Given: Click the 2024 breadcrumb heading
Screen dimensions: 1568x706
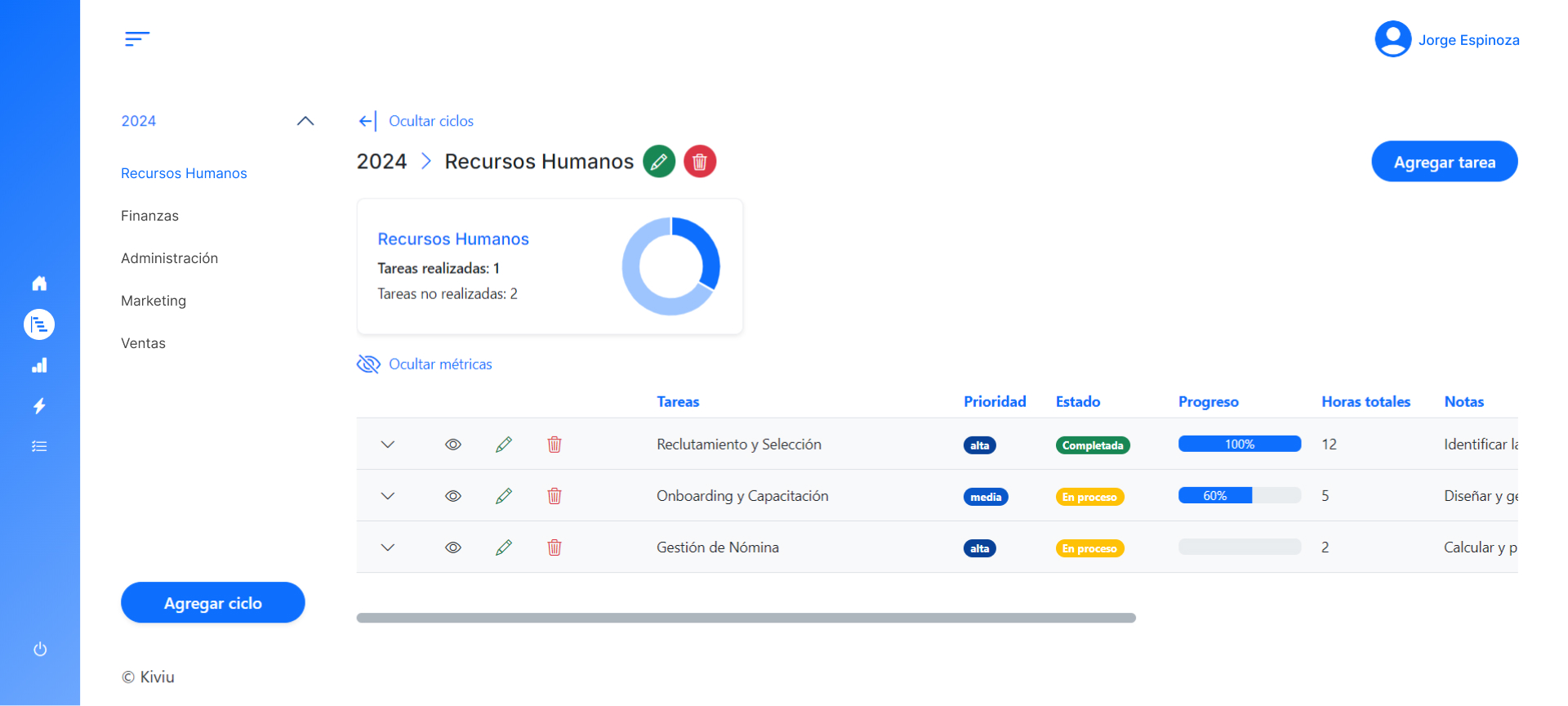Looking at the screenshot, I should 381,162.
